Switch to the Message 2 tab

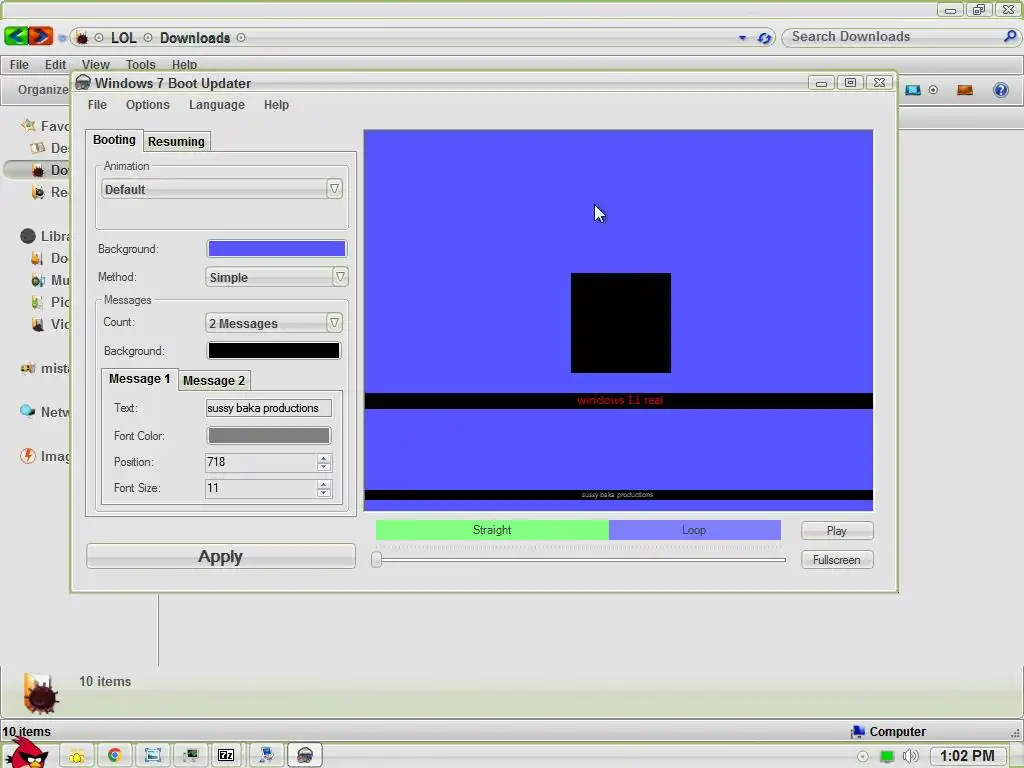(x=214, y=381)
